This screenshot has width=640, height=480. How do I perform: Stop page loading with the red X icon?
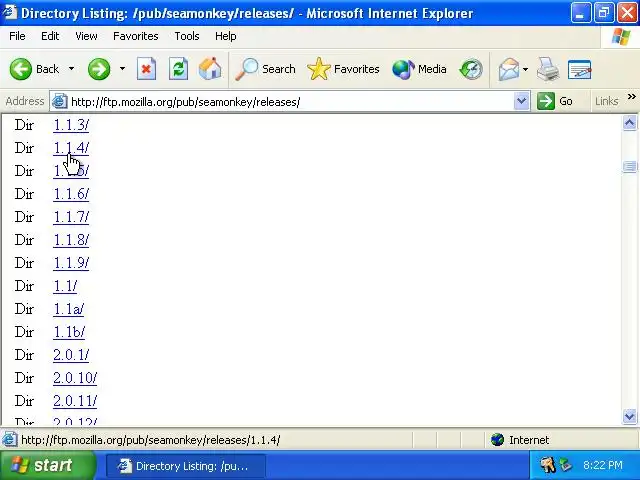[146, 69]
